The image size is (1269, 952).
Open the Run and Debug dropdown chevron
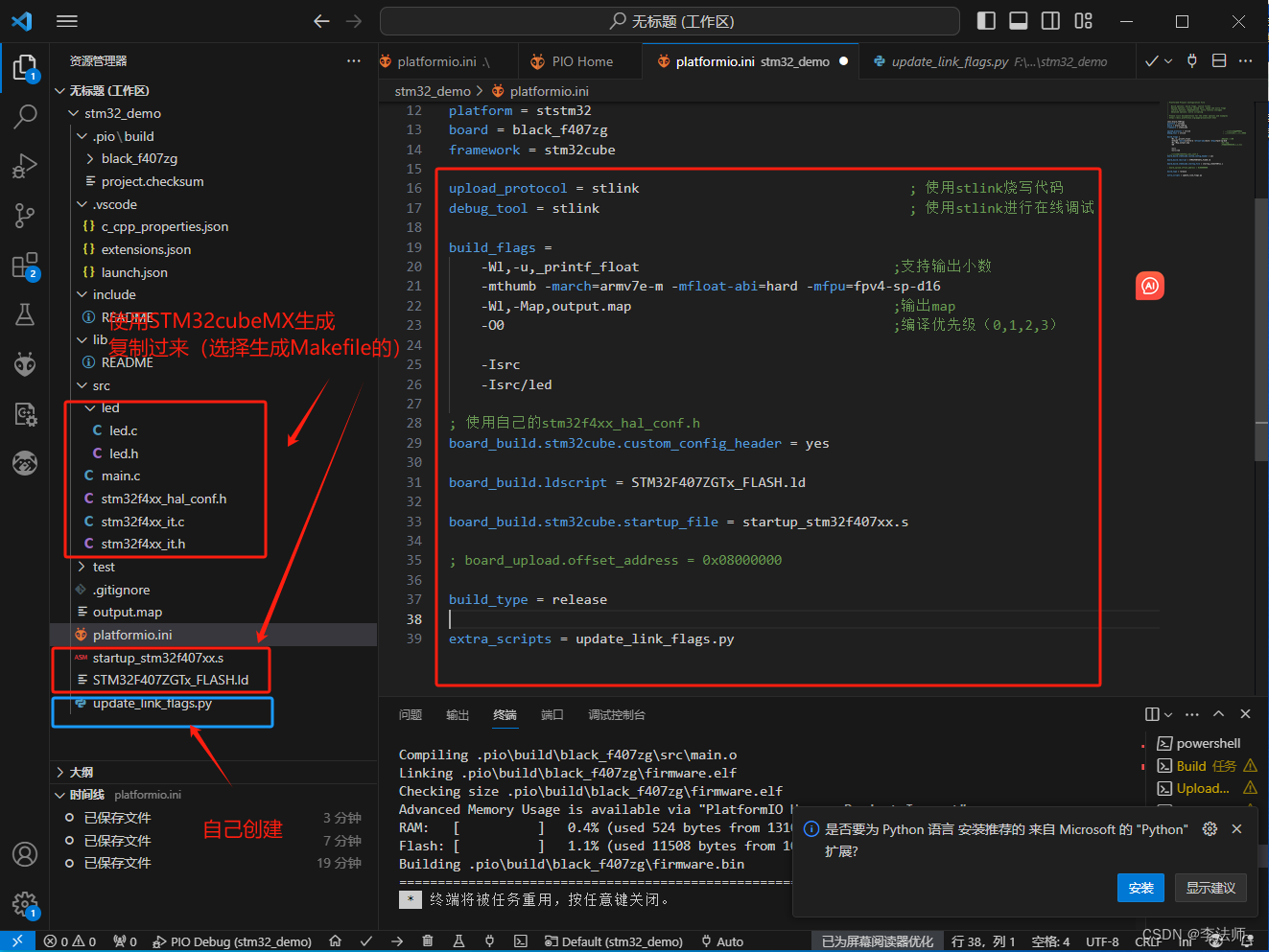tap(1168, 59)
